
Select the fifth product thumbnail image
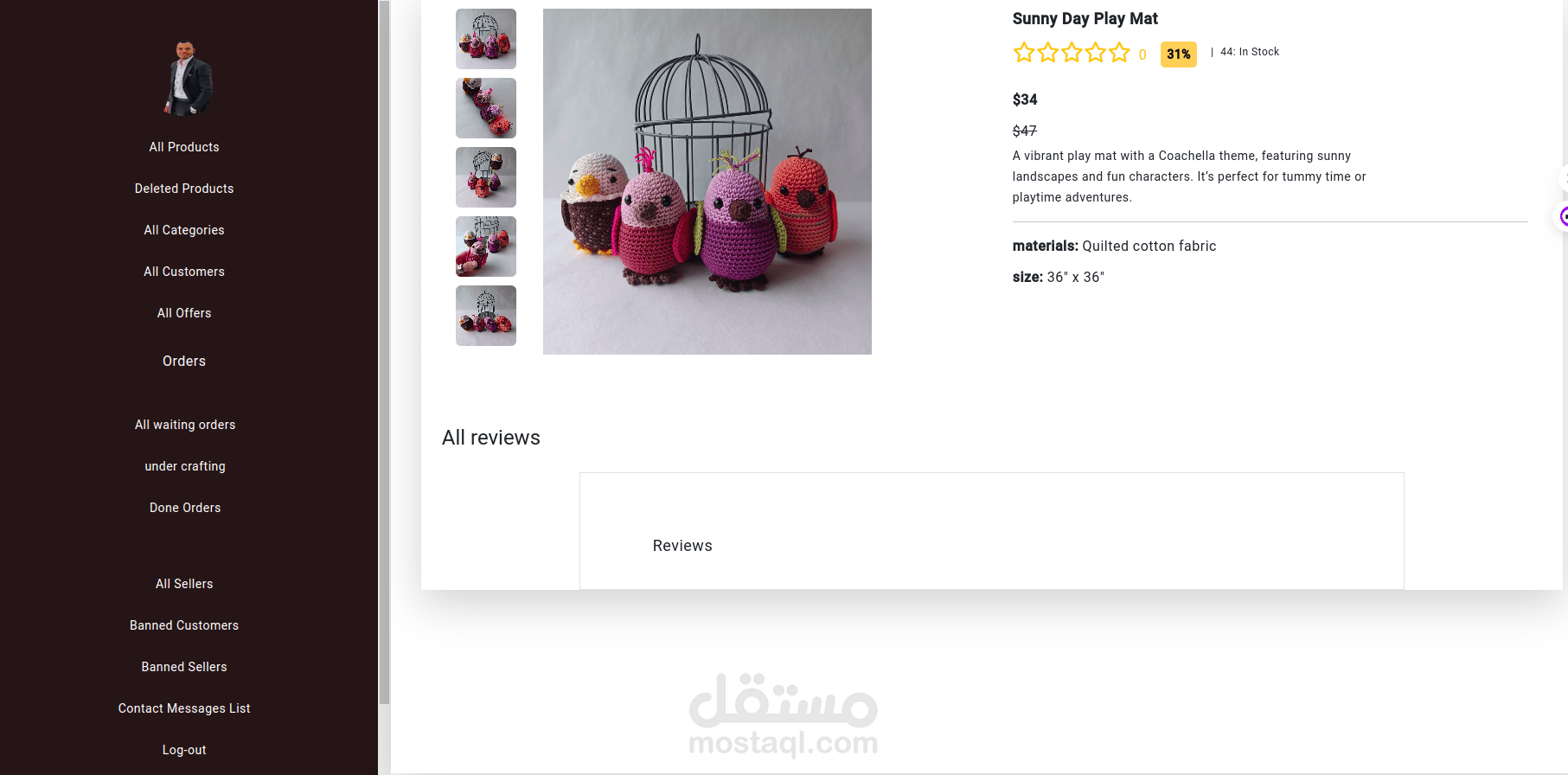(x=486, y=316)
